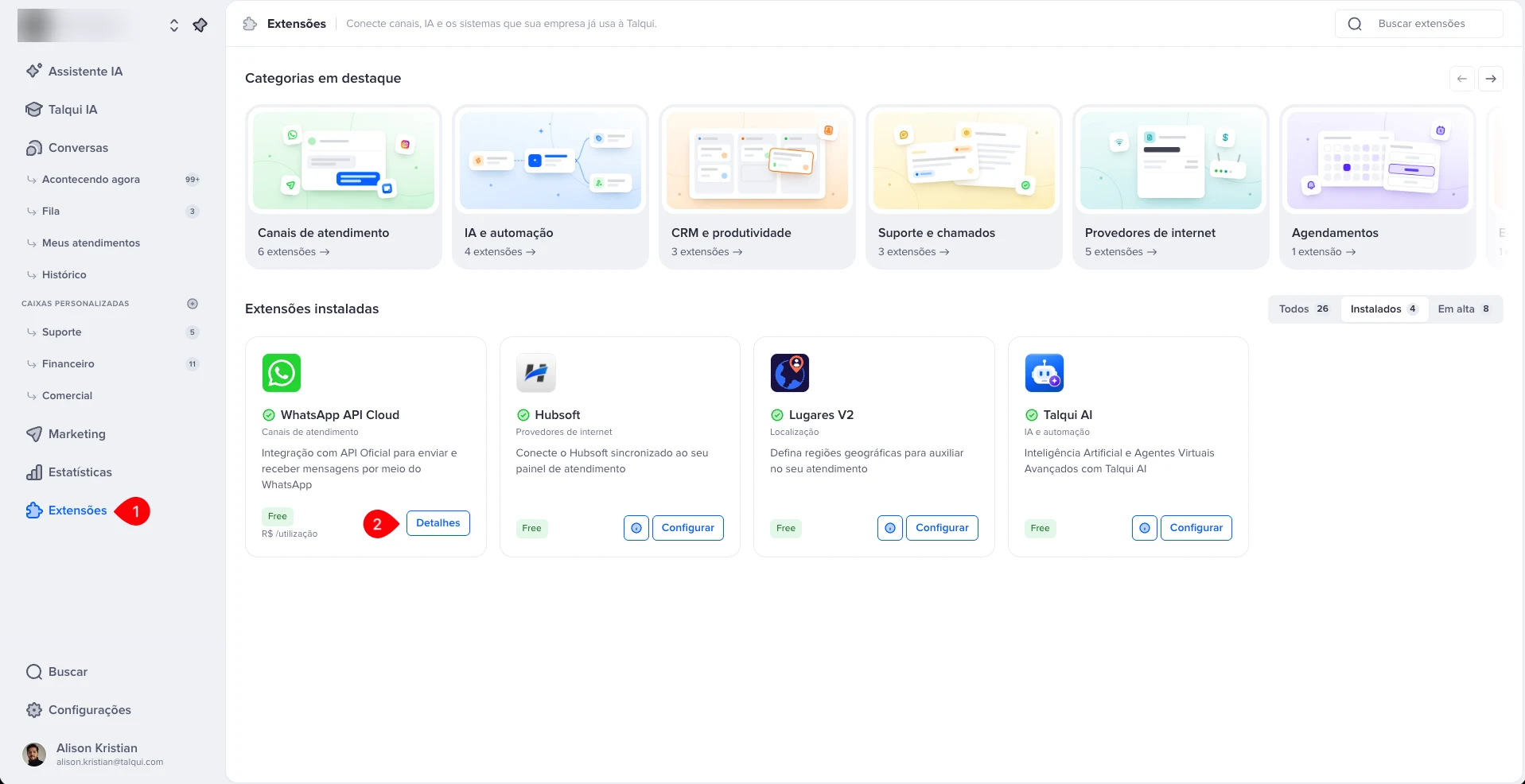This screenshot has height=784, width=1525.
Task: Click the Hubsoft extension logo
Action: coord(535,373)
